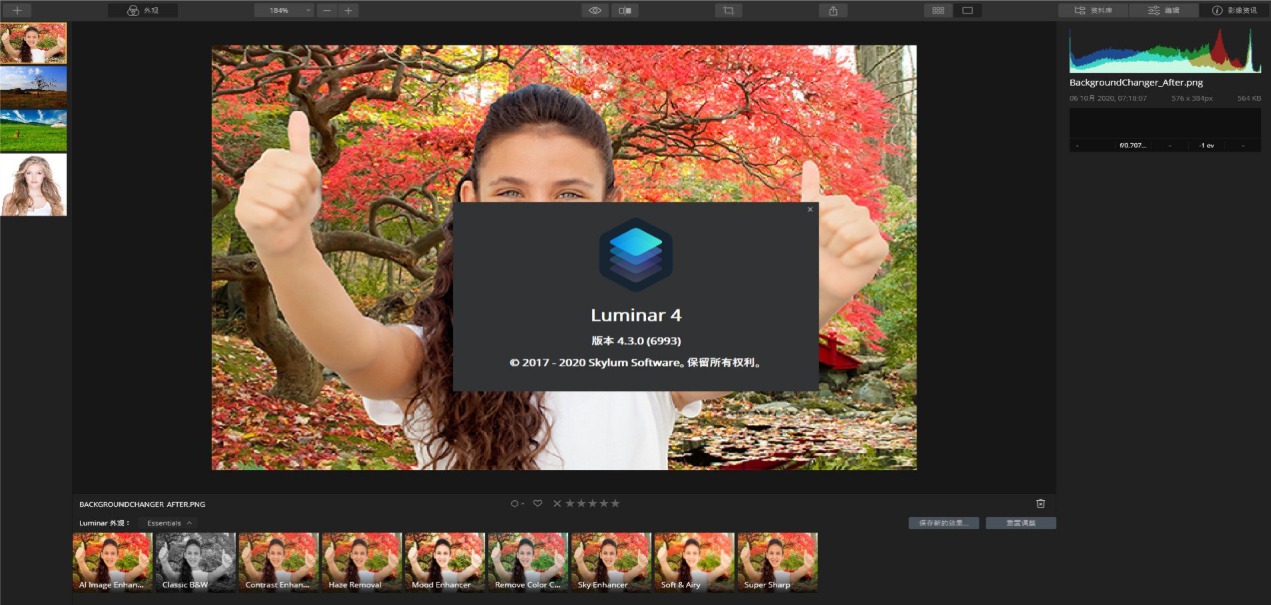Apply the Remove Color Cast look
The height and width of the screenshot is (605, 1271).
(527, 562)
